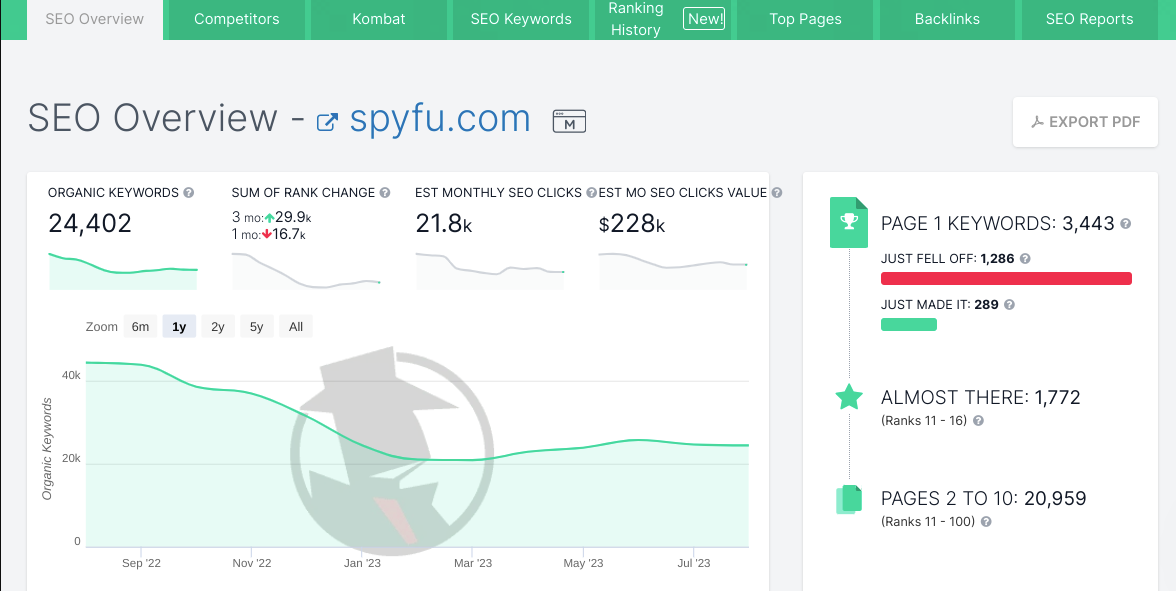
Task: Open the Backlinks tab
Action: [x=947, y=20]
